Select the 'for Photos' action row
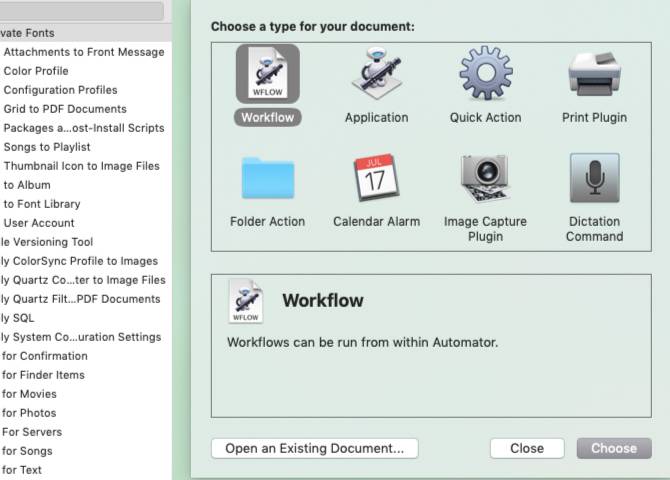The width and height of the screenshot is (670, 480). tap(85, 413)
